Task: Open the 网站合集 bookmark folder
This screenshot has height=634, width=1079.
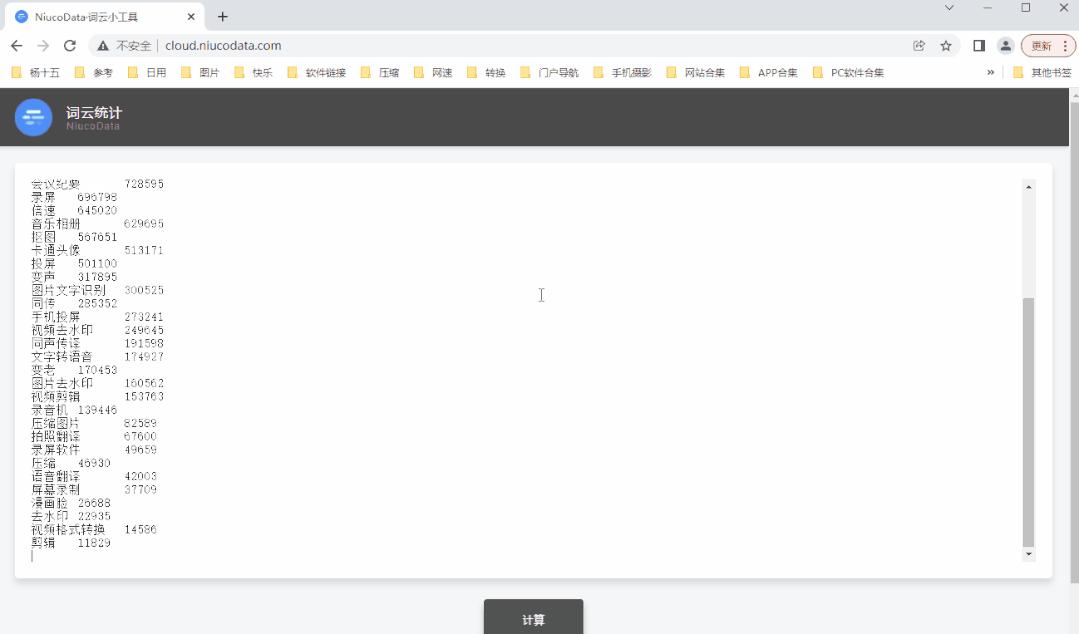Action: (x=695, y=72)
